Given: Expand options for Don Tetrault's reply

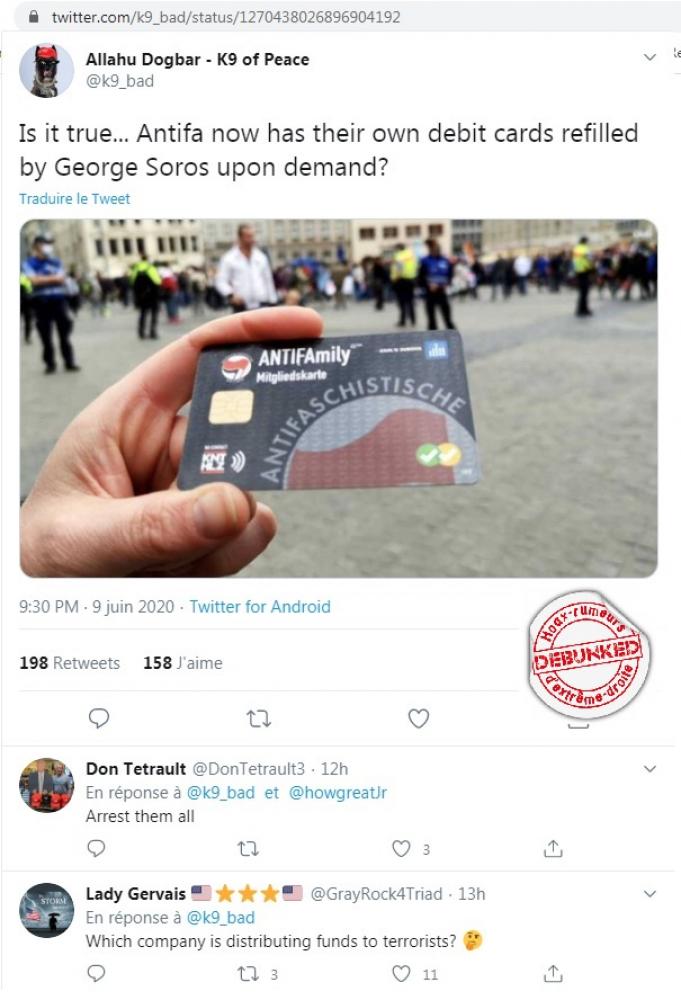Looking at the screenshot, I should (x=650, y=768).
